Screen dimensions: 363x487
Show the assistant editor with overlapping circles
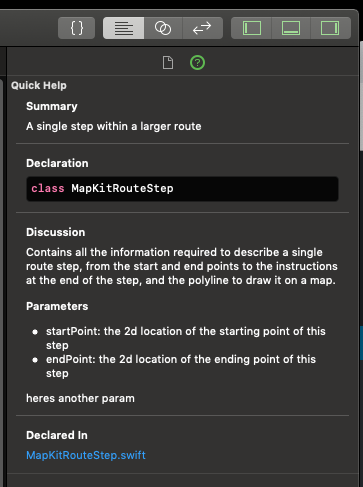pos(163,28)
